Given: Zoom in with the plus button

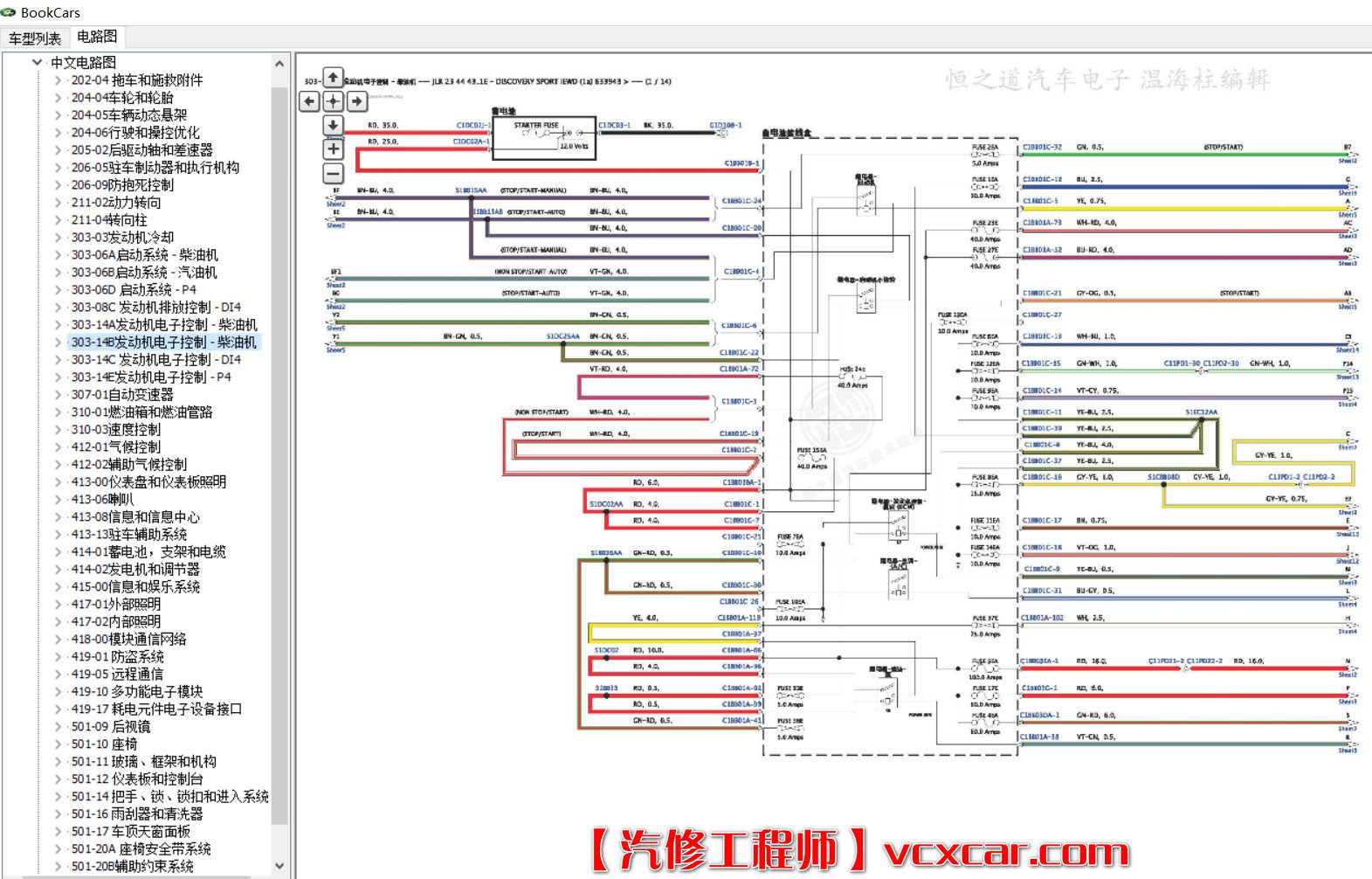Looking at the screenshot, I should [333, 149].
